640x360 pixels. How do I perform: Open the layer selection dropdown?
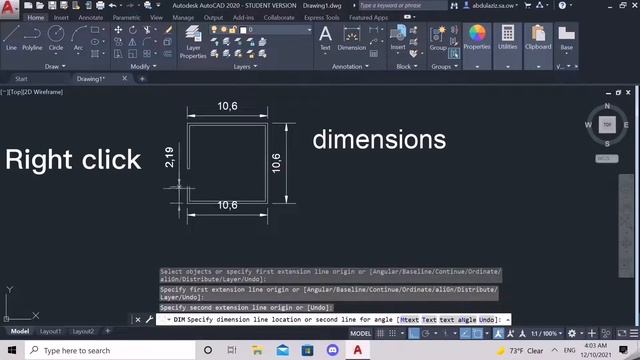coord(309,30)
